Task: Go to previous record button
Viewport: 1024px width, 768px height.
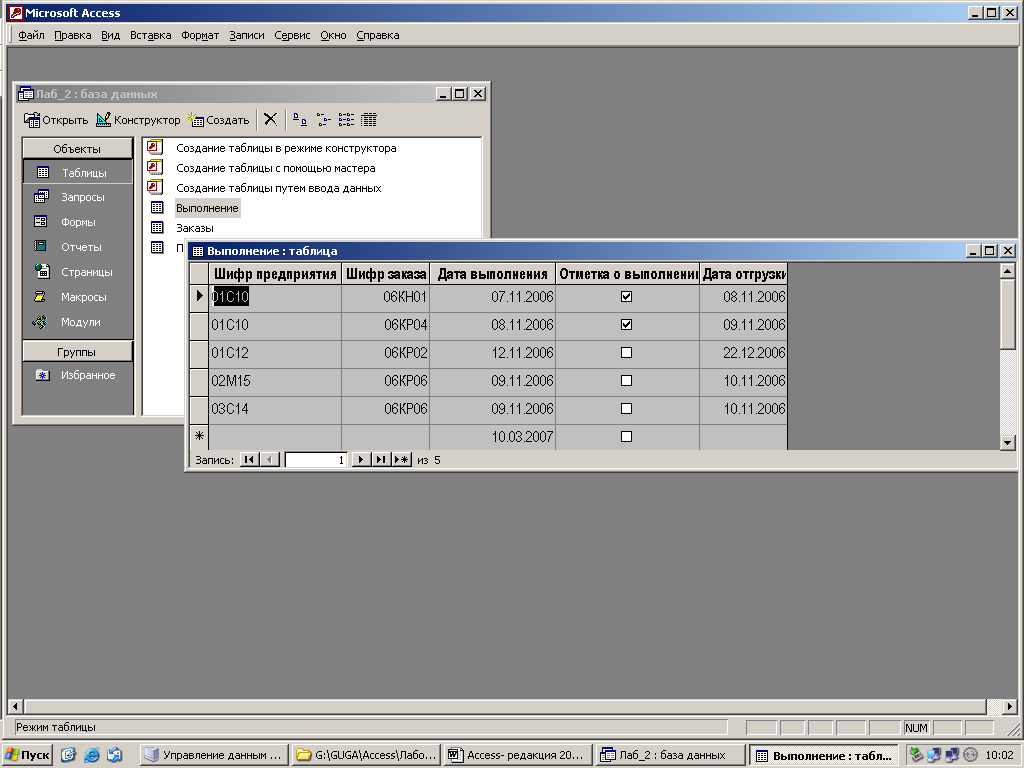Action: 270,460
